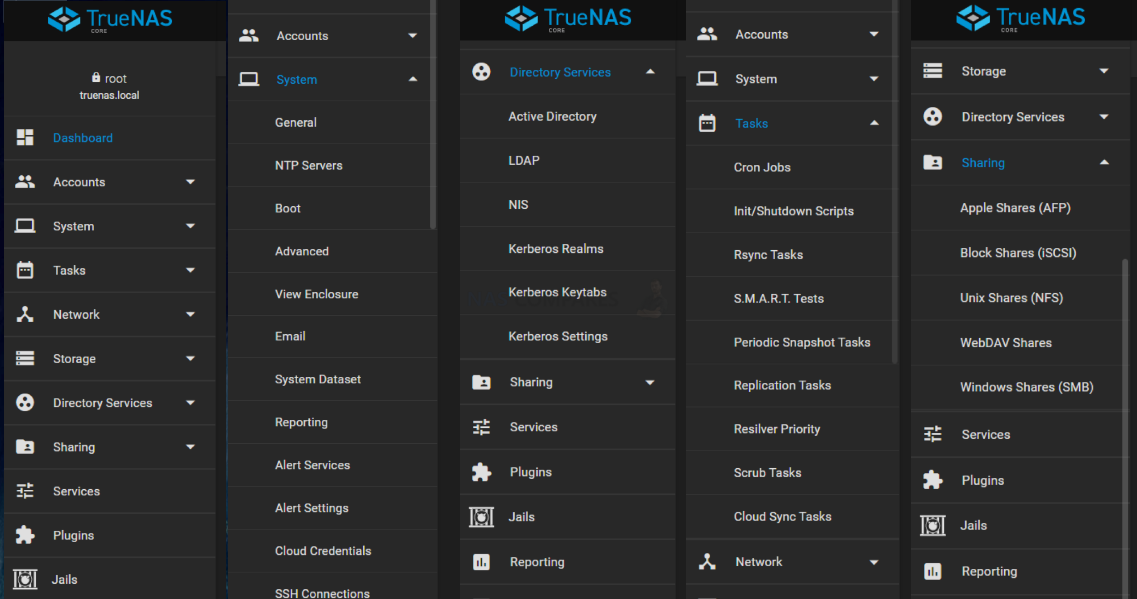Screen dimensions: 1137x599
Task: Click the Storage icon in the root-user panel
Action: [x=25, y=359]
